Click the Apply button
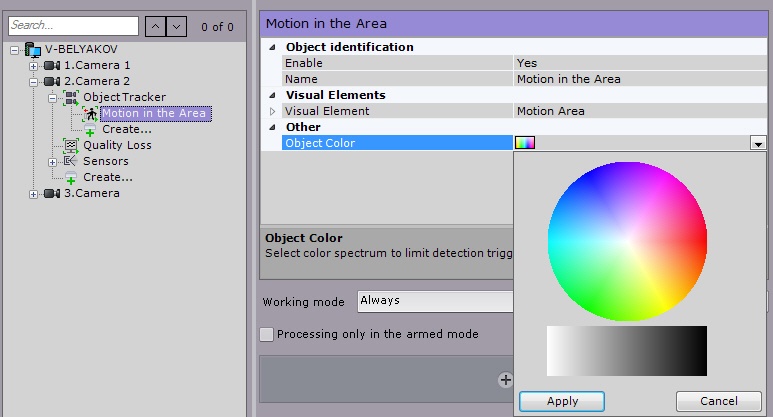The image size is (773, 417). point(562,401)
